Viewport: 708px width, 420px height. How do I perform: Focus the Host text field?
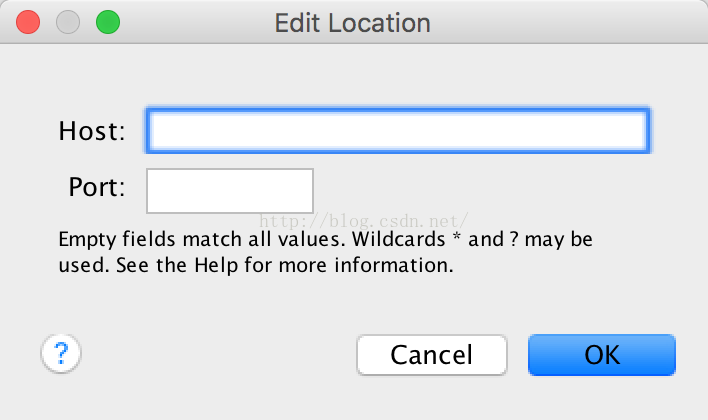coord(398,131)
